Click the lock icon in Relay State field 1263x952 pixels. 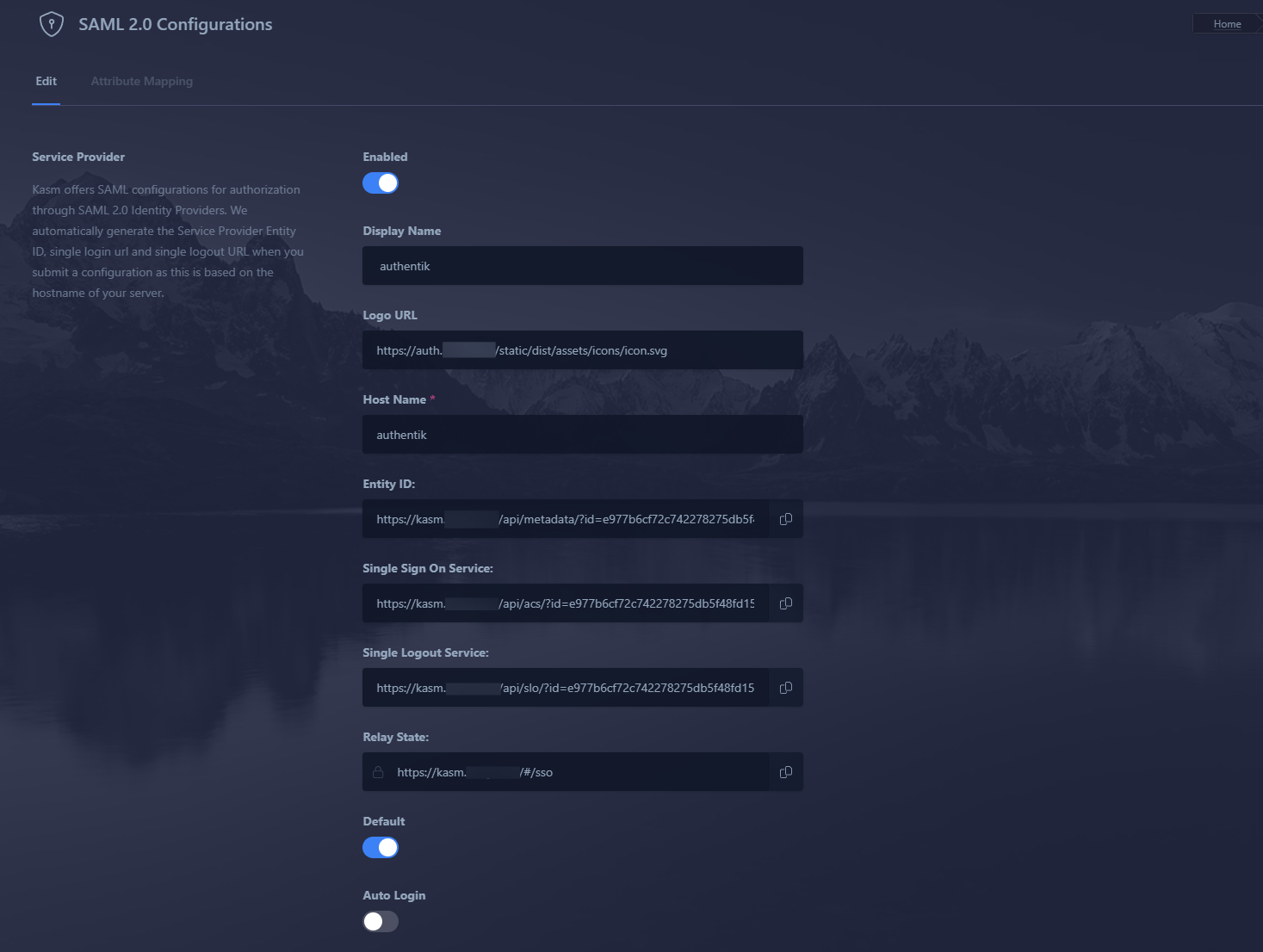[378, 772]
